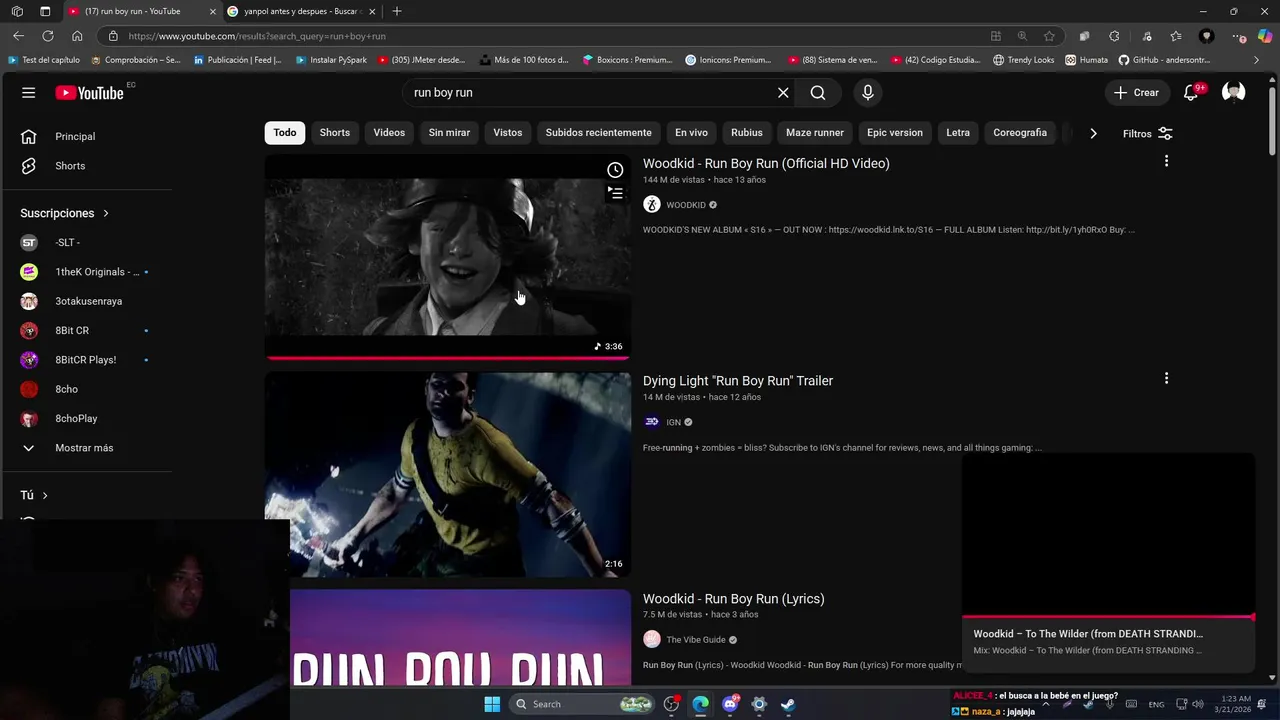Select the Rubius filter chip

click(x=746, y=133)
